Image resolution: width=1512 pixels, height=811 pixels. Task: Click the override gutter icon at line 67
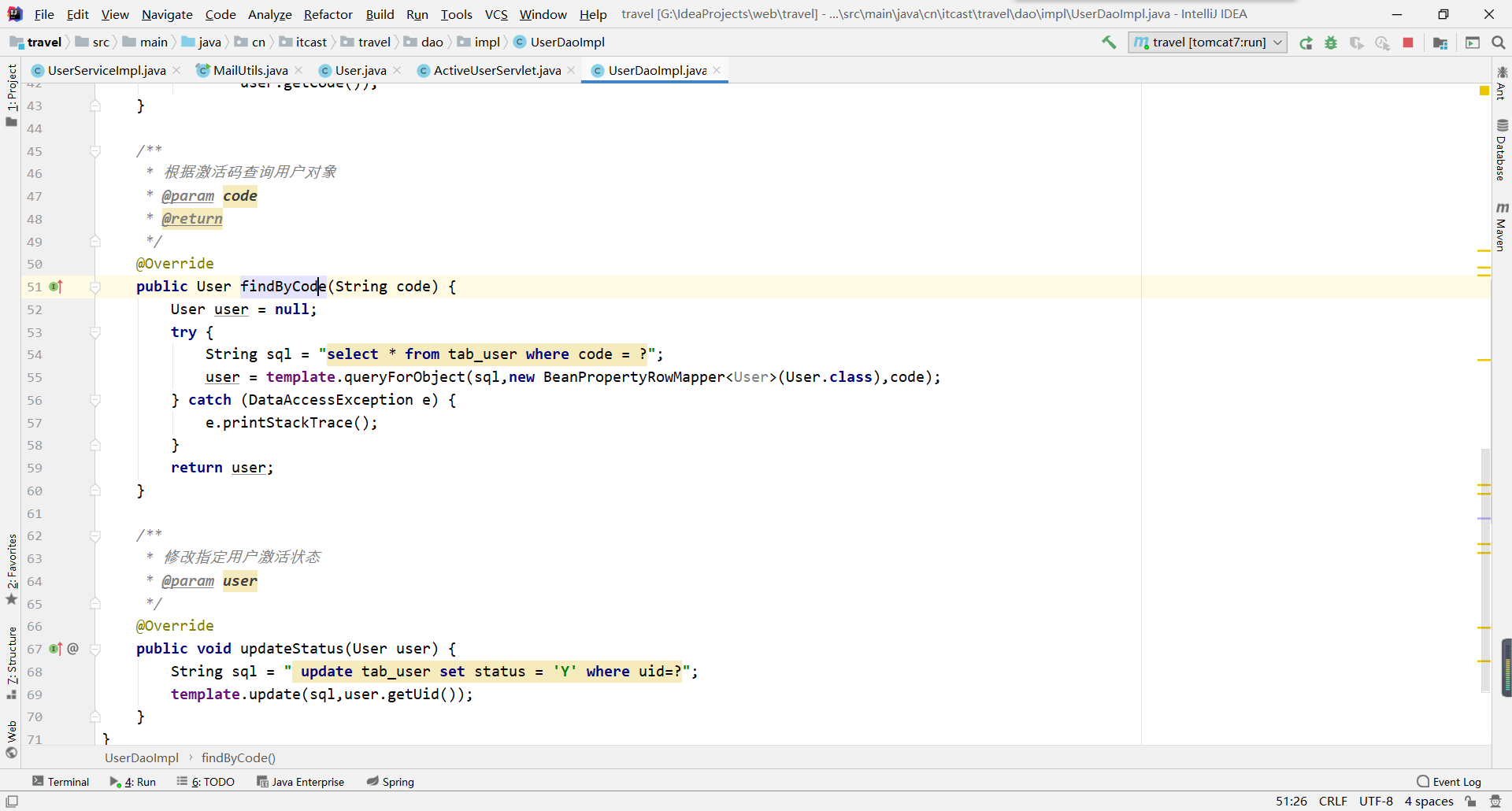click(x=56, y=649)
